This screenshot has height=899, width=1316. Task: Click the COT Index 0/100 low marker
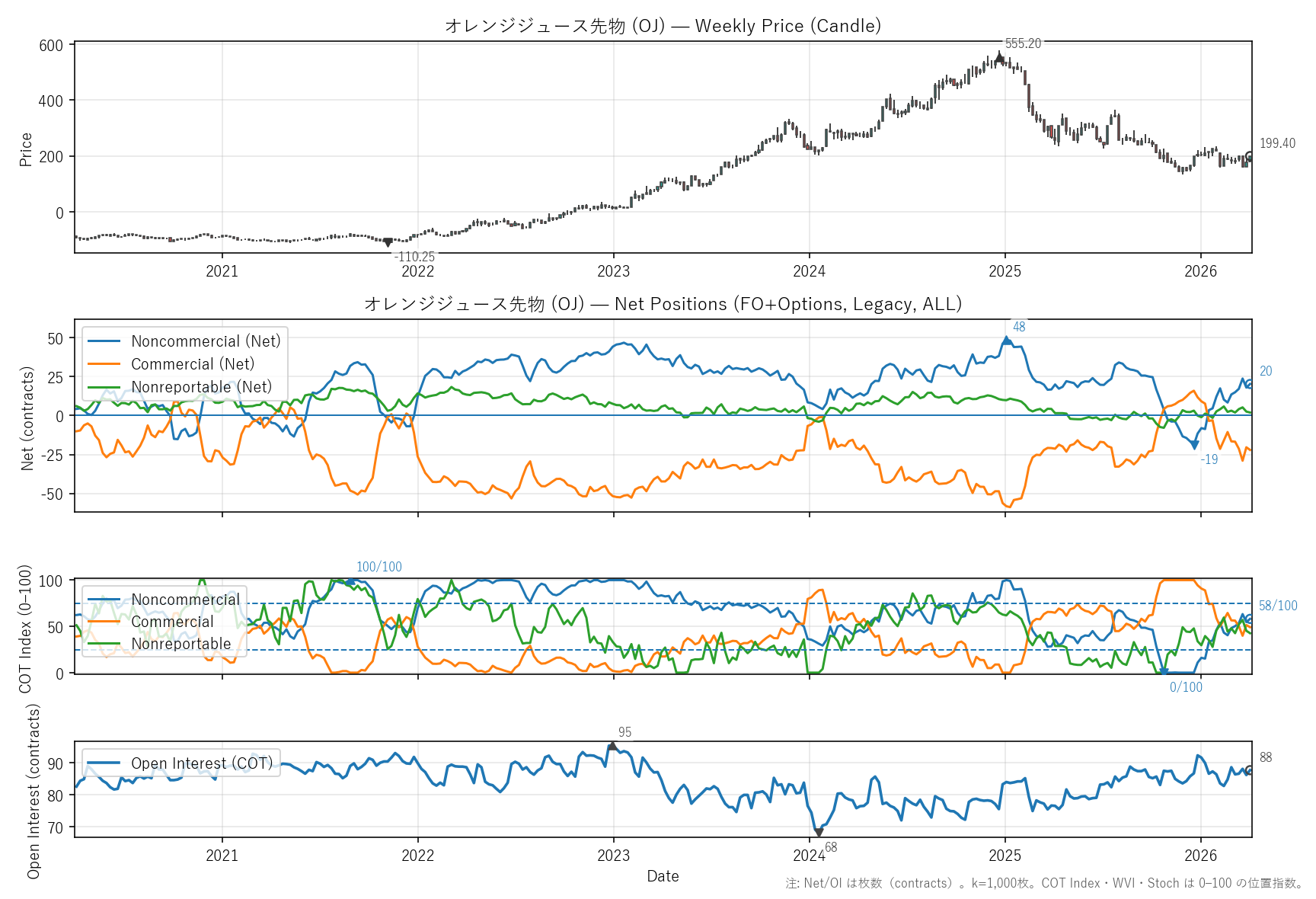(1163, 673)
